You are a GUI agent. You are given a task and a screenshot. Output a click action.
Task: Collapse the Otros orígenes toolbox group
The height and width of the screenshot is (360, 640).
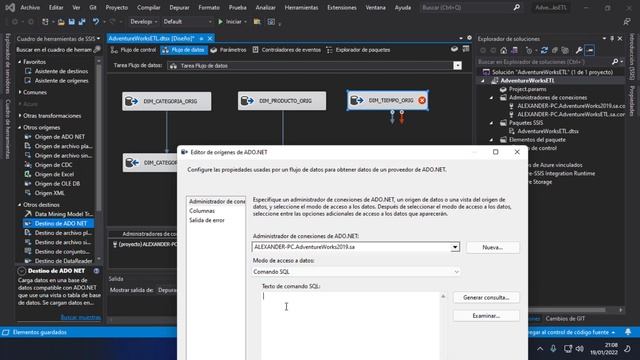[x=20, y=127]
